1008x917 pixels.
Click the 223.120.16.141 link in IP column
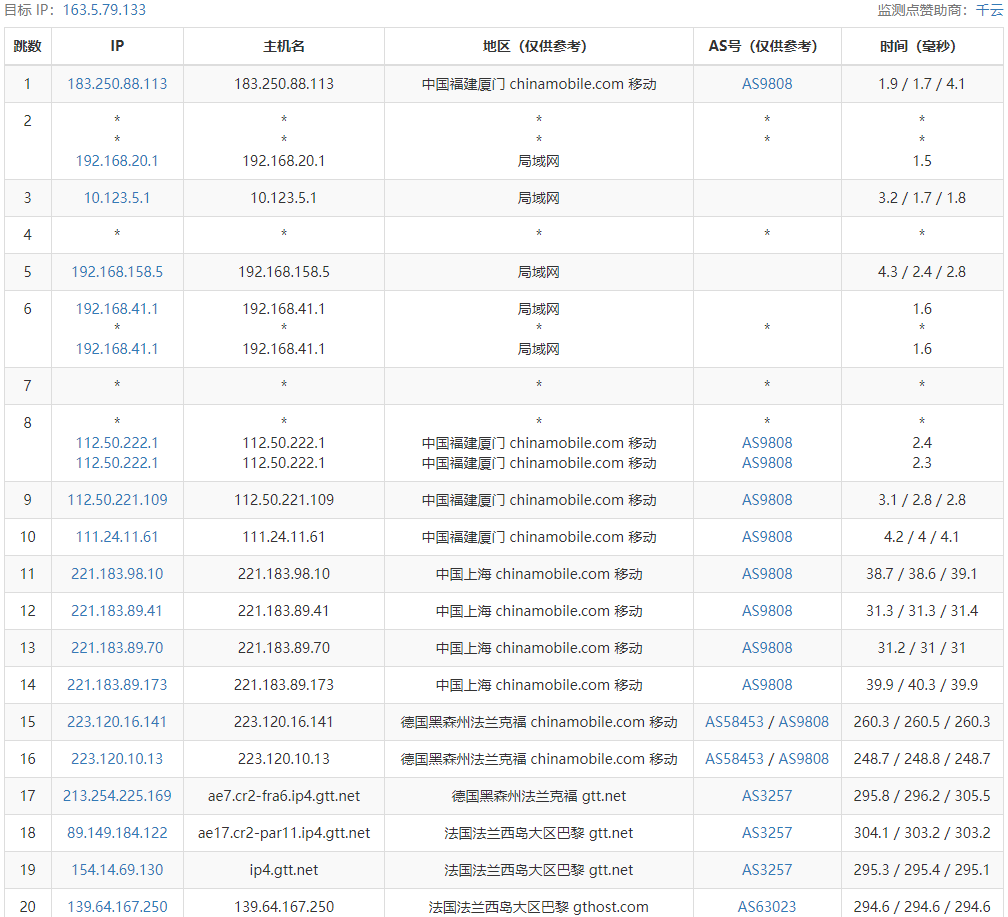[x=117, y=722]
